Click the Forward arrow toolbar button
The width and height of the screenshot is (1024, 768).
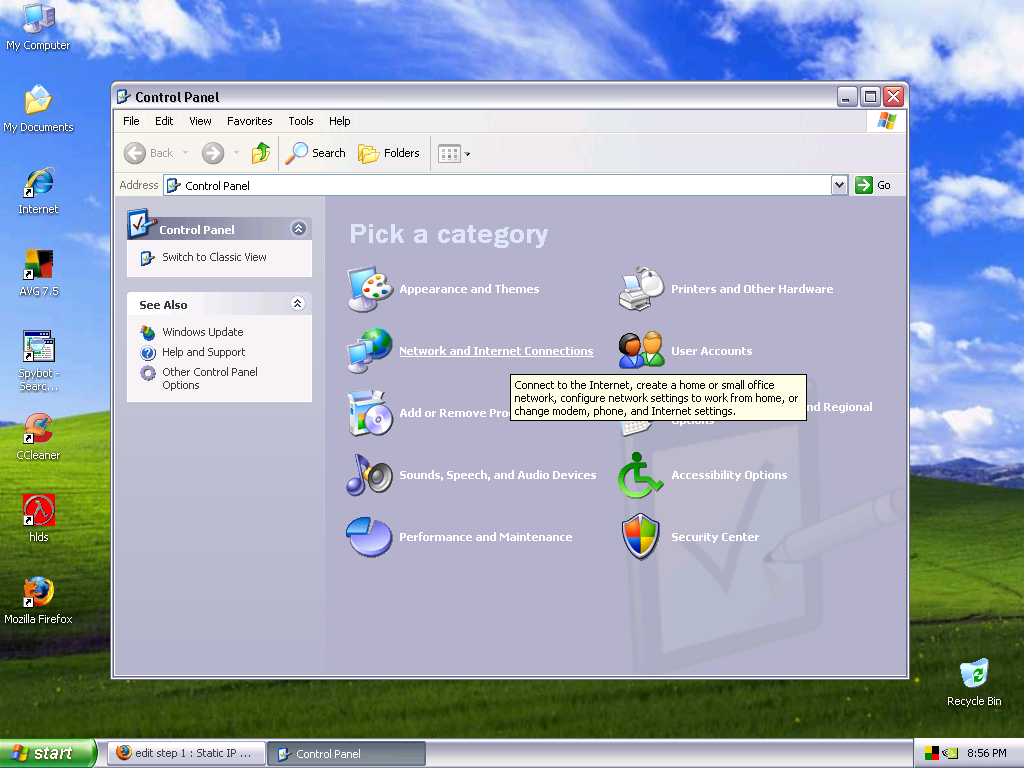click(x=213, y=153)
